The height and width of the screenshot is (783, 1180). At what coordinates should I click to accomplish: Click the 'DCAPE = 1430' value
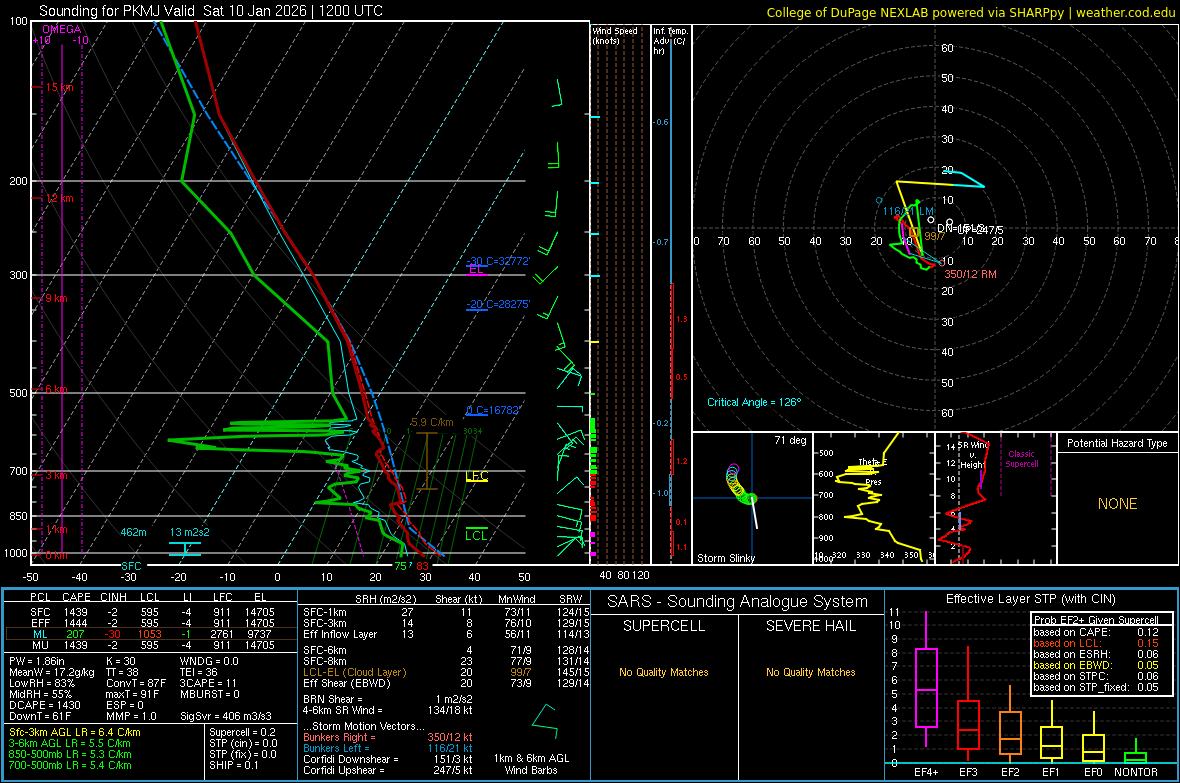pyautogui.click(x=44, y=705)
